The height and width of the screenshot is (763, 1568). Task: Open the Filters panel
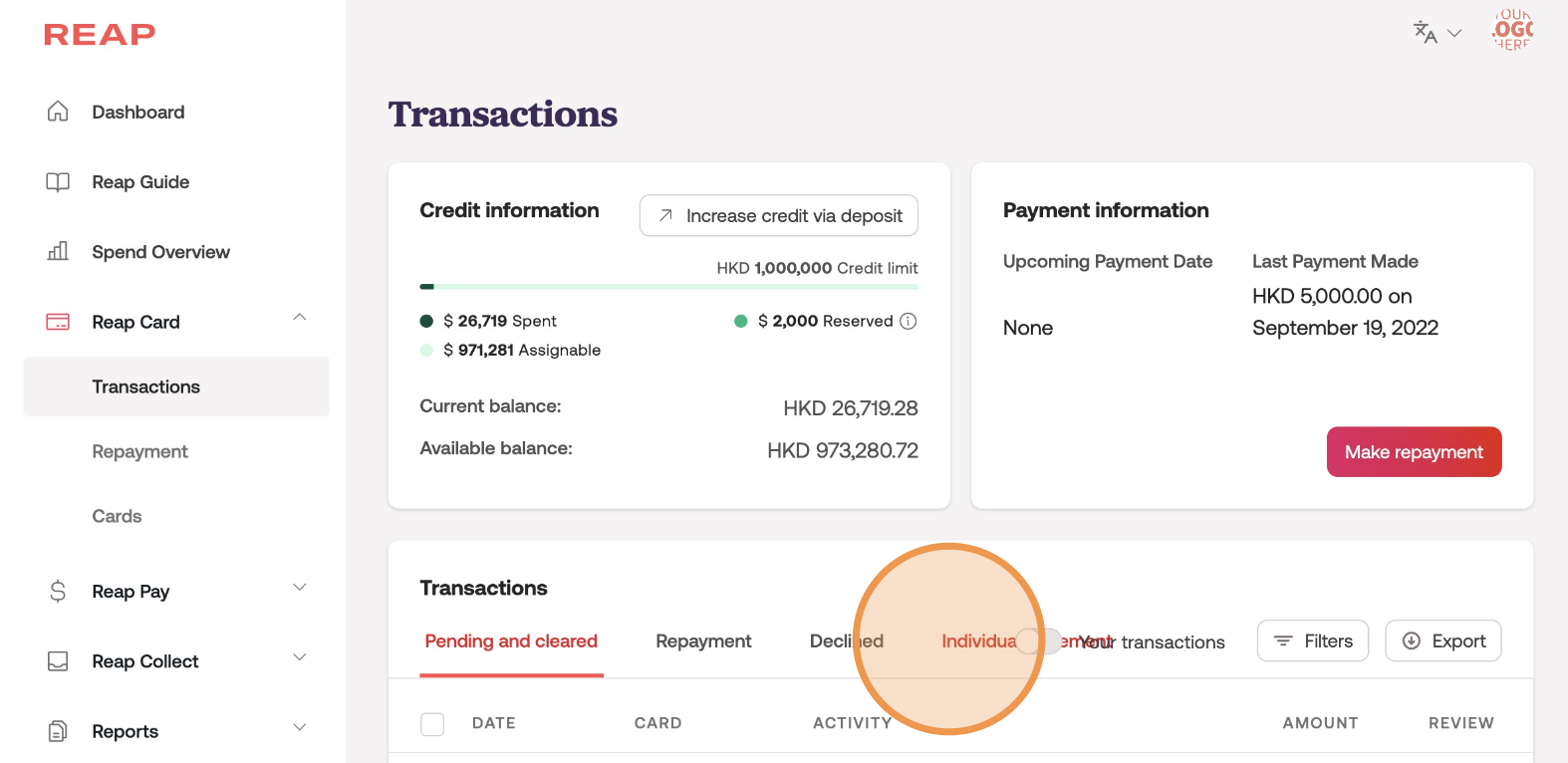click(x=1313, y=641)
